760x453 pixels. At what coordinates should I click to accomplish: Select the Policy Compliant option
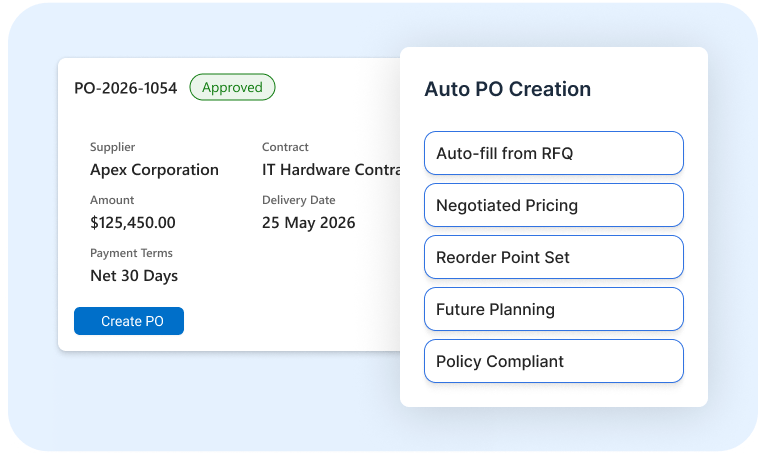point(554,361)
